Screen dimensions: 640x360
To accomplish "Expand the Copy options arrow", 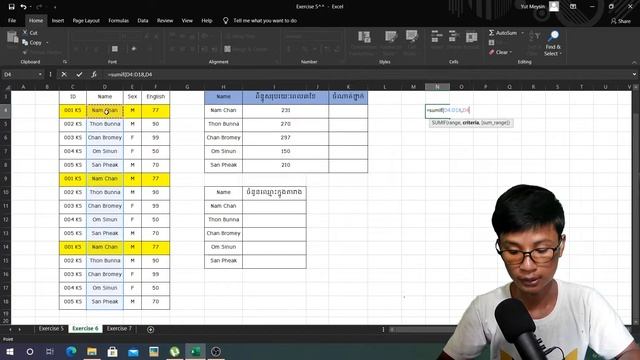I will pyautogui.click(x=47, y=43).
